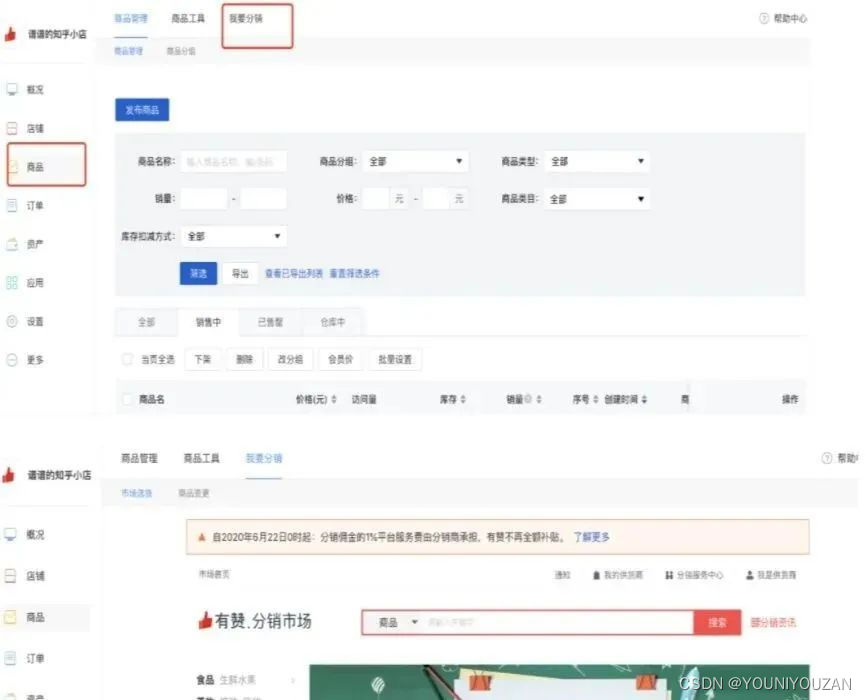
Task: Click 重置筛选条件 reset link
Action: [355, 273]
